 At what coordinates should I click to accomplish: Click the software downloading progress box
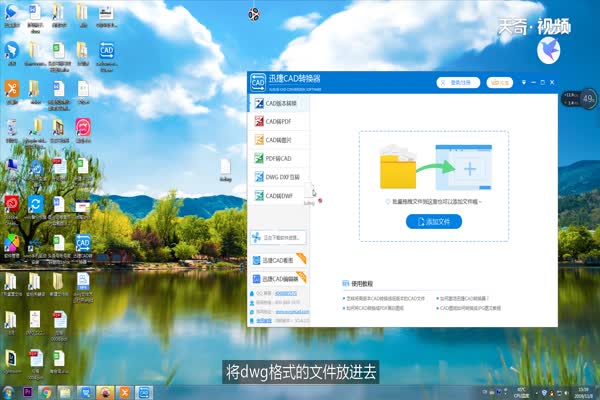pos(279,238)
